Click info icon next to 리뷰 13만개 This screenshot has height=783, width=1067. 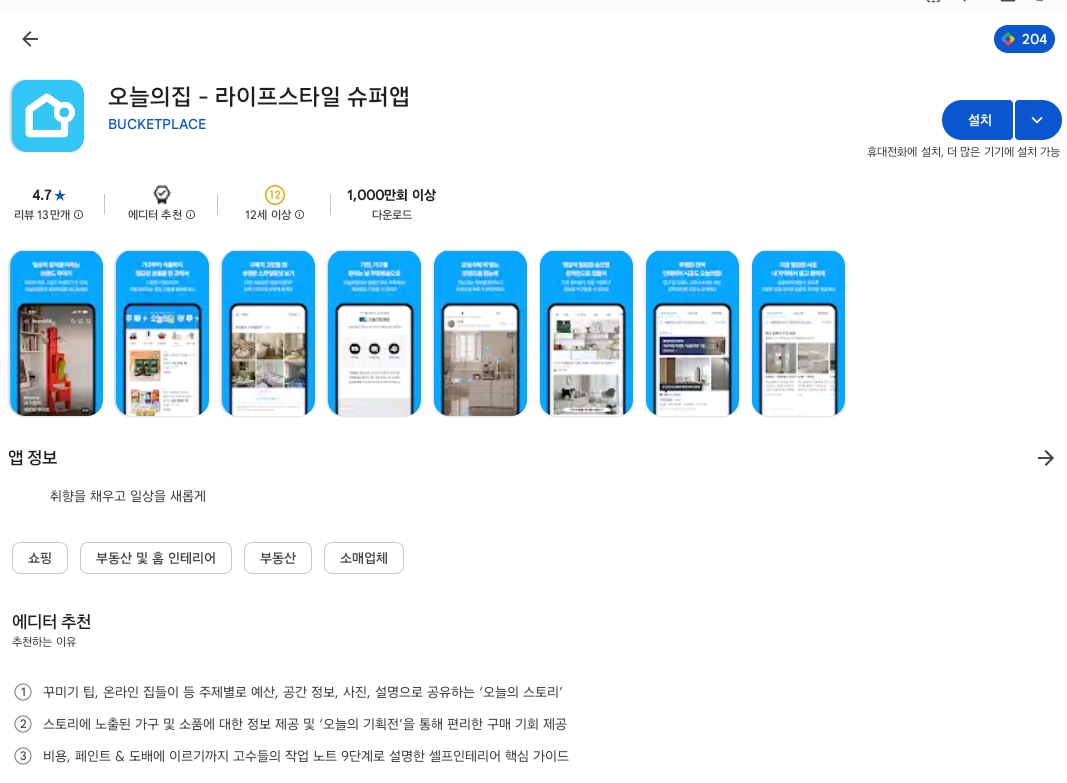point(79,215)
